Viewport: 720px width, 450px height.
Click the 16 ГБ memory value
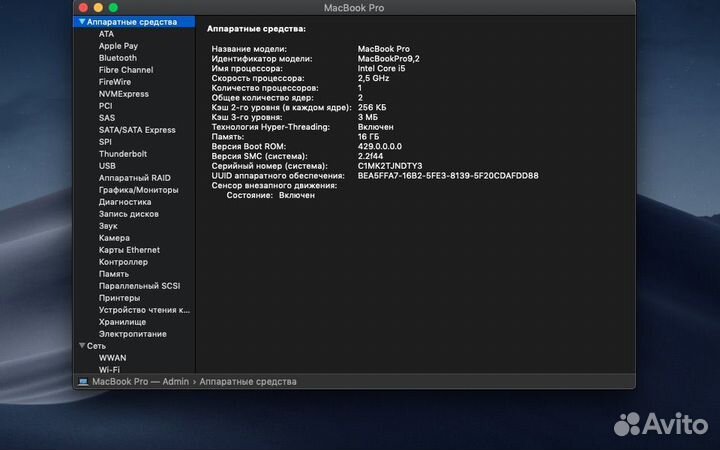coord(368,136)
